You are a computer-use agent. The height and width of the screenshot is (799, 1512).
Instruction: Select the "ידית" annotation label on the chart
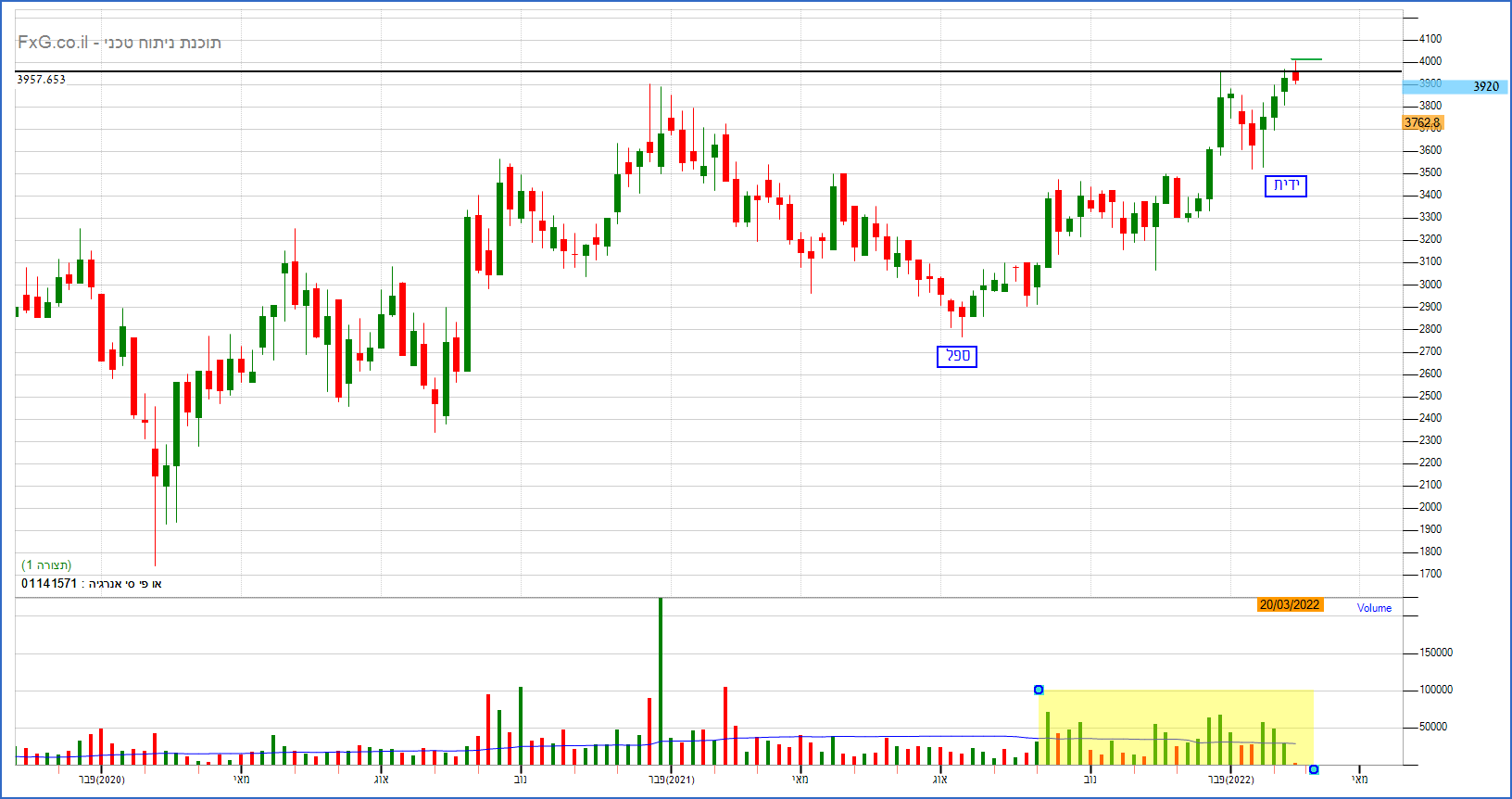pyautogui.click(x=1286, y=185)
